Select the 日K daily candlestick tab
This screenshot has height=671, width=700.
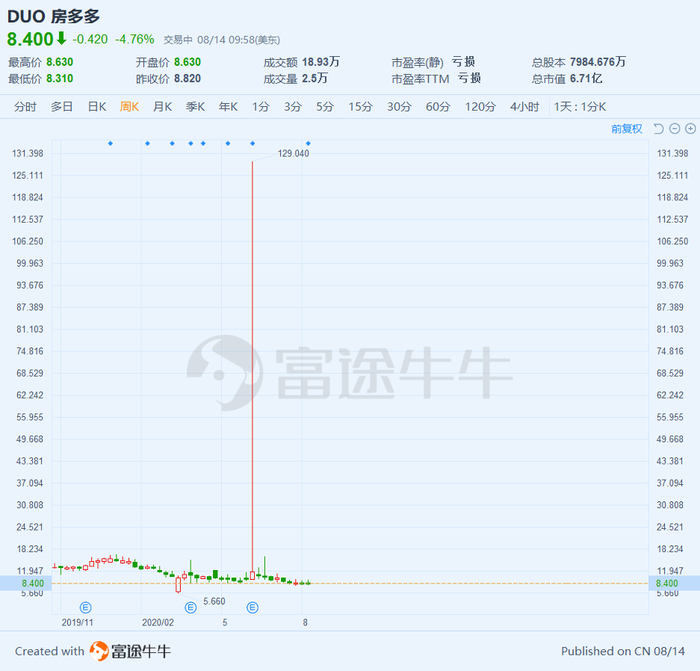[97, 107]
